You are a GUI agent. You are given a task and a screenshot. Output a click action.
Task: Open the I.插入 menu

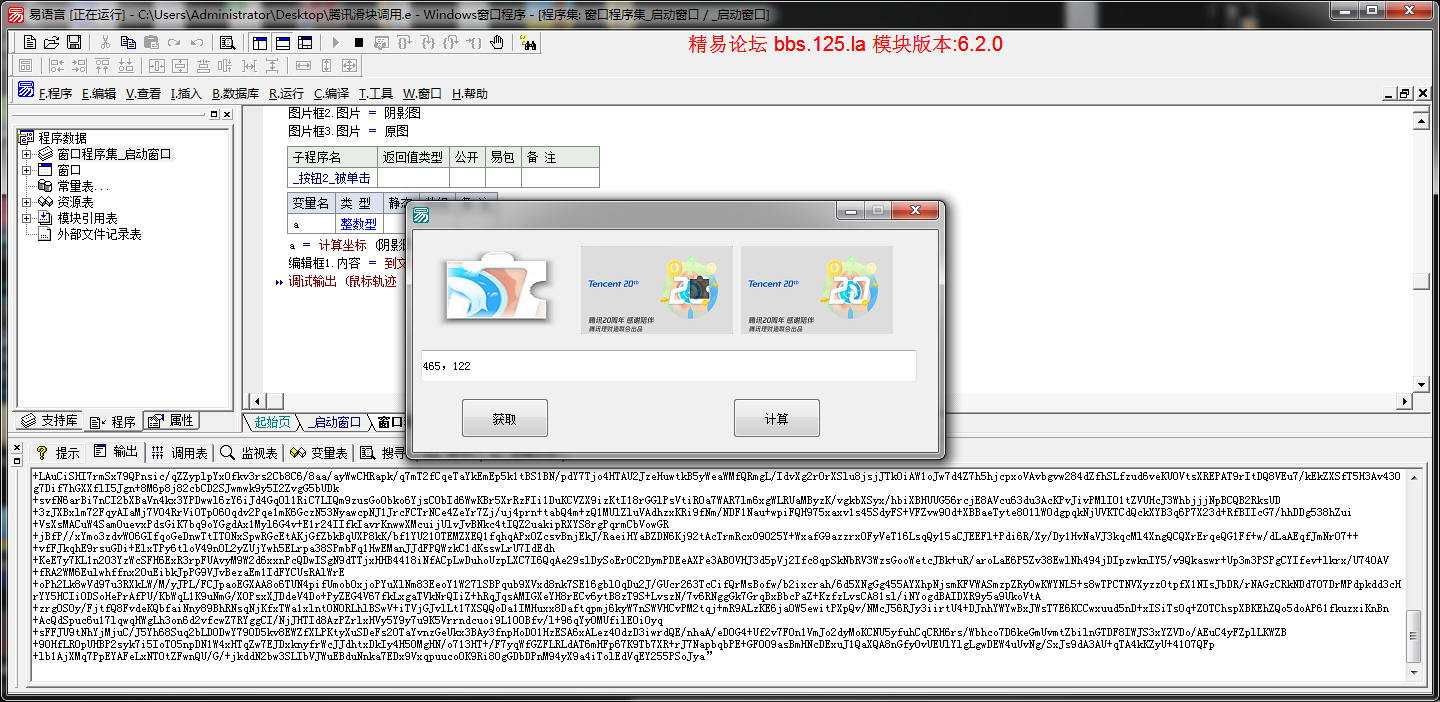pos(186,93)
